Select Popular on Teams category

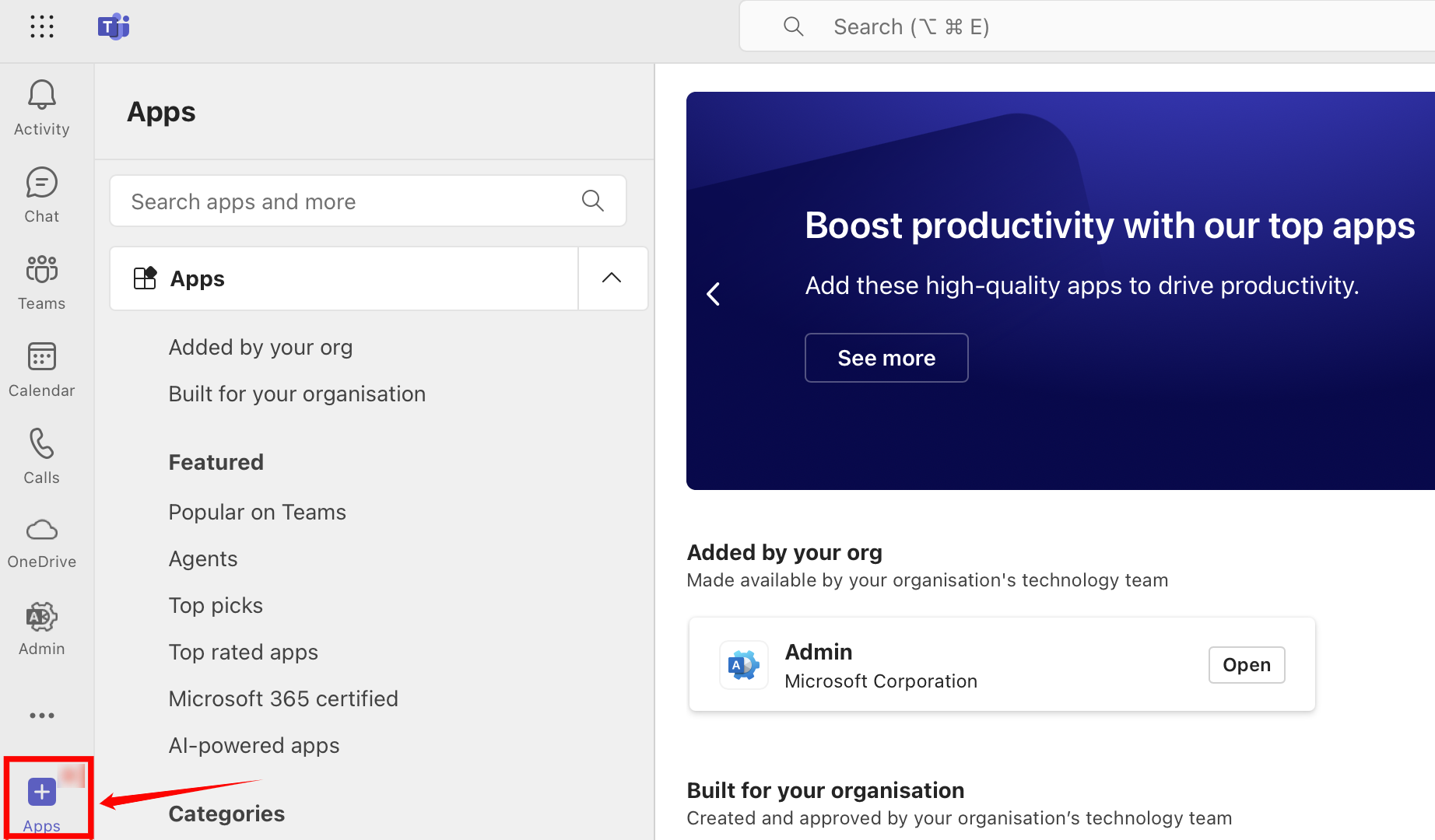click(258, 512)
